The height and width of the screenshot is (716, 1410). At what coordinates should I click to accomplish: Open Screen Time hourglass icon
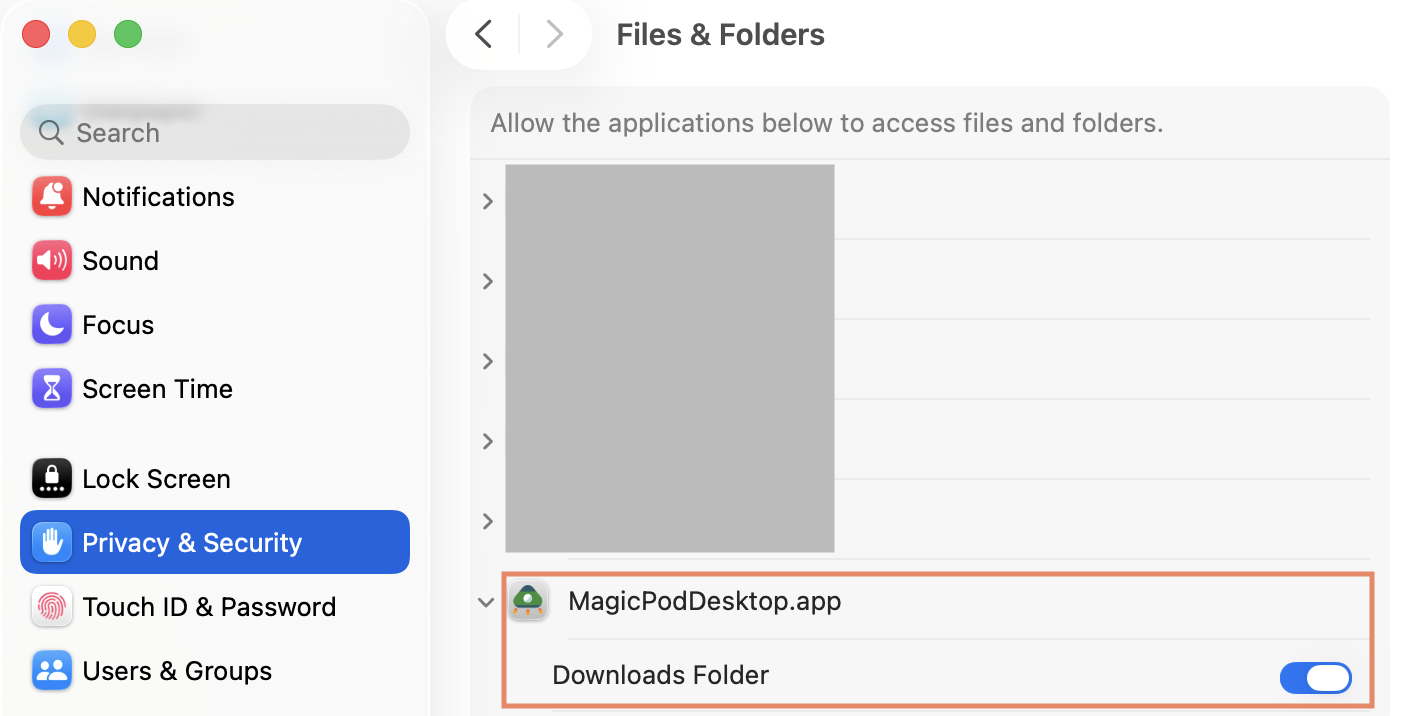pos(52,389)
